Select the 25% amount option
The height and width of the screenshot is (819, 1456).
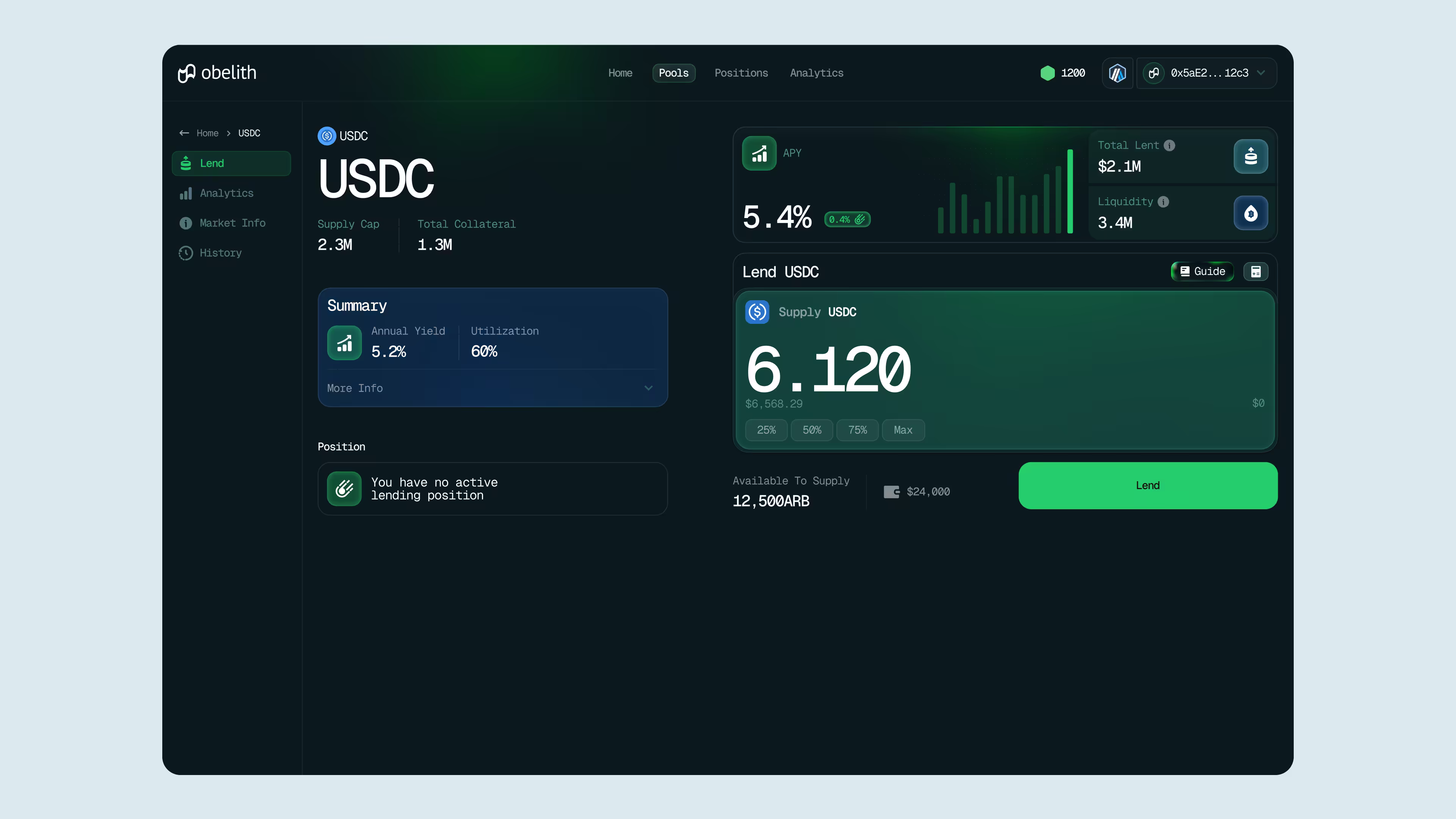pos(766,430)
